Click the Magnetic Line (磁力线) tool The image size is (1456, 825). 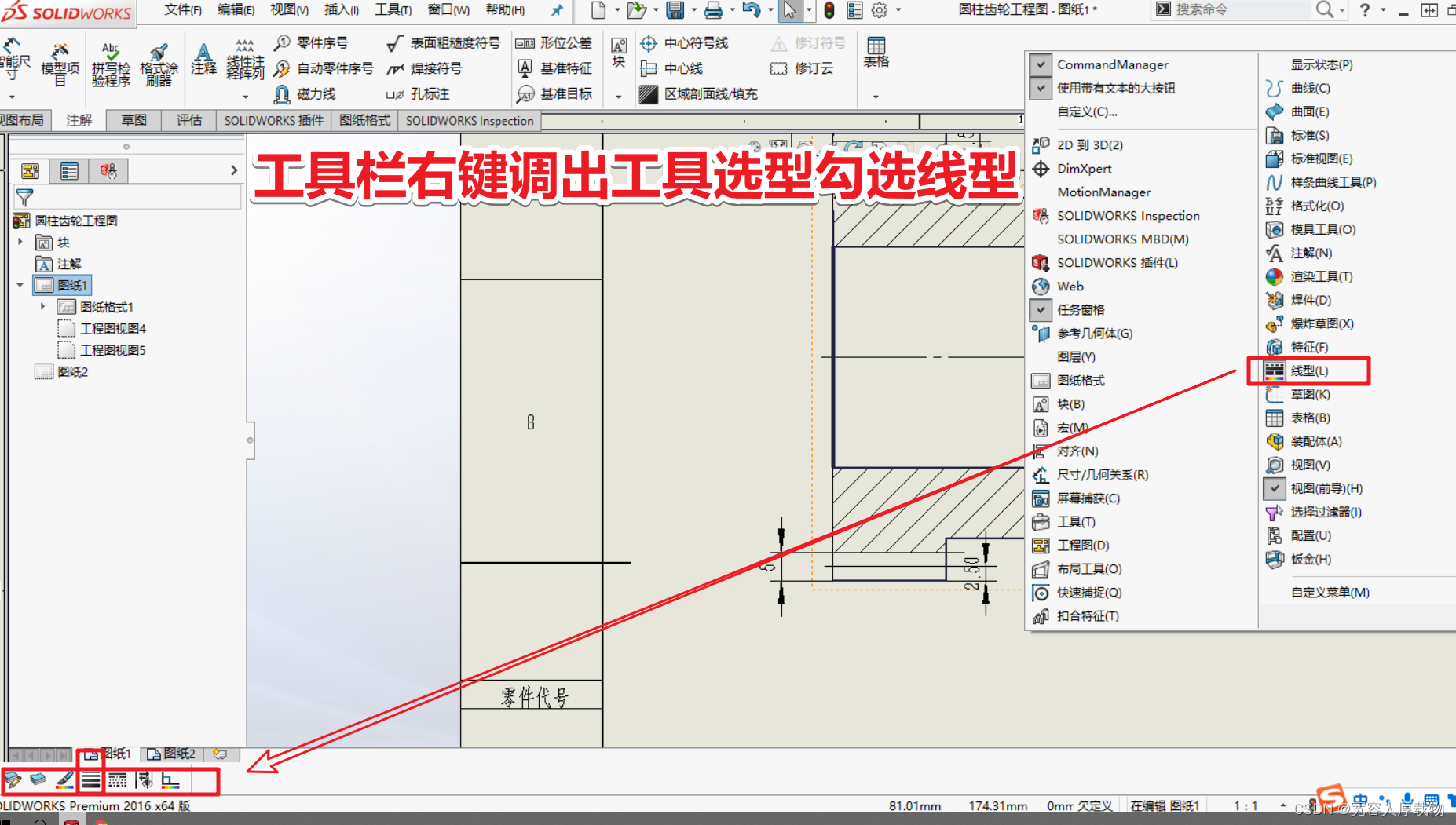(305, 93)
